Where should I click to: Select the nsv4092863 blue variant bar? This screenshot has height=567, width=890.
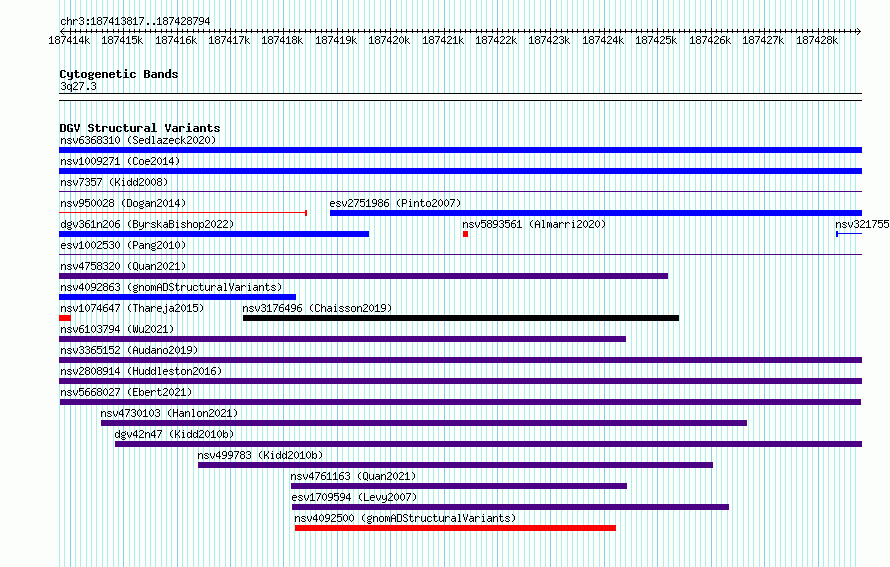177,297
